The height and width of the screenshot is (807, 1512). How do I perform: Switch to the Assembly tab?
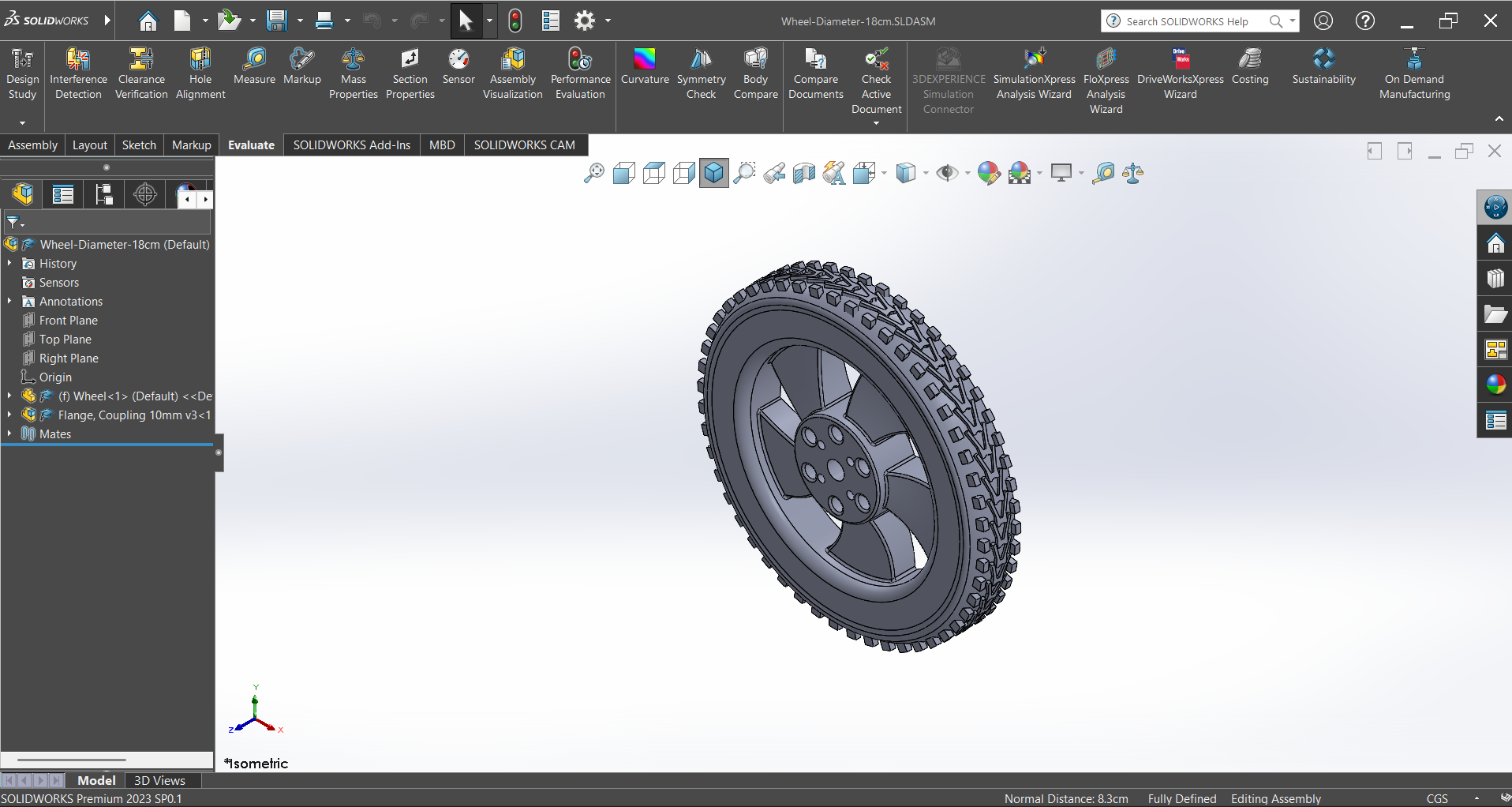coord(32,145)
